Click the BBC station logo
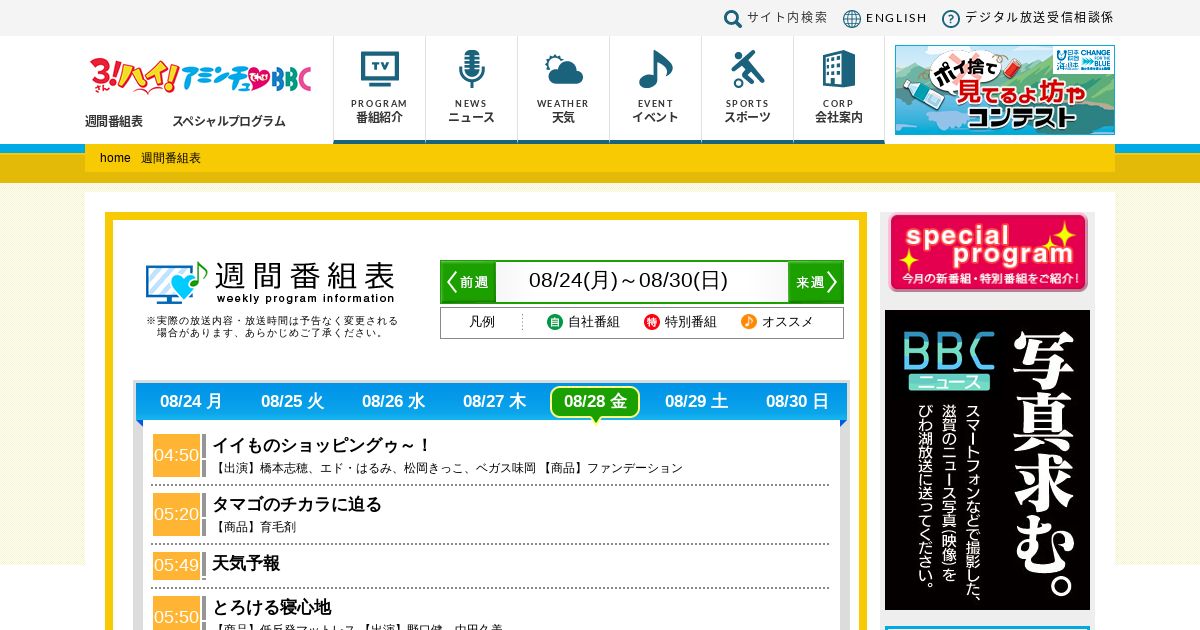The width and height of the screenshot is (1200, 630). 200,76
